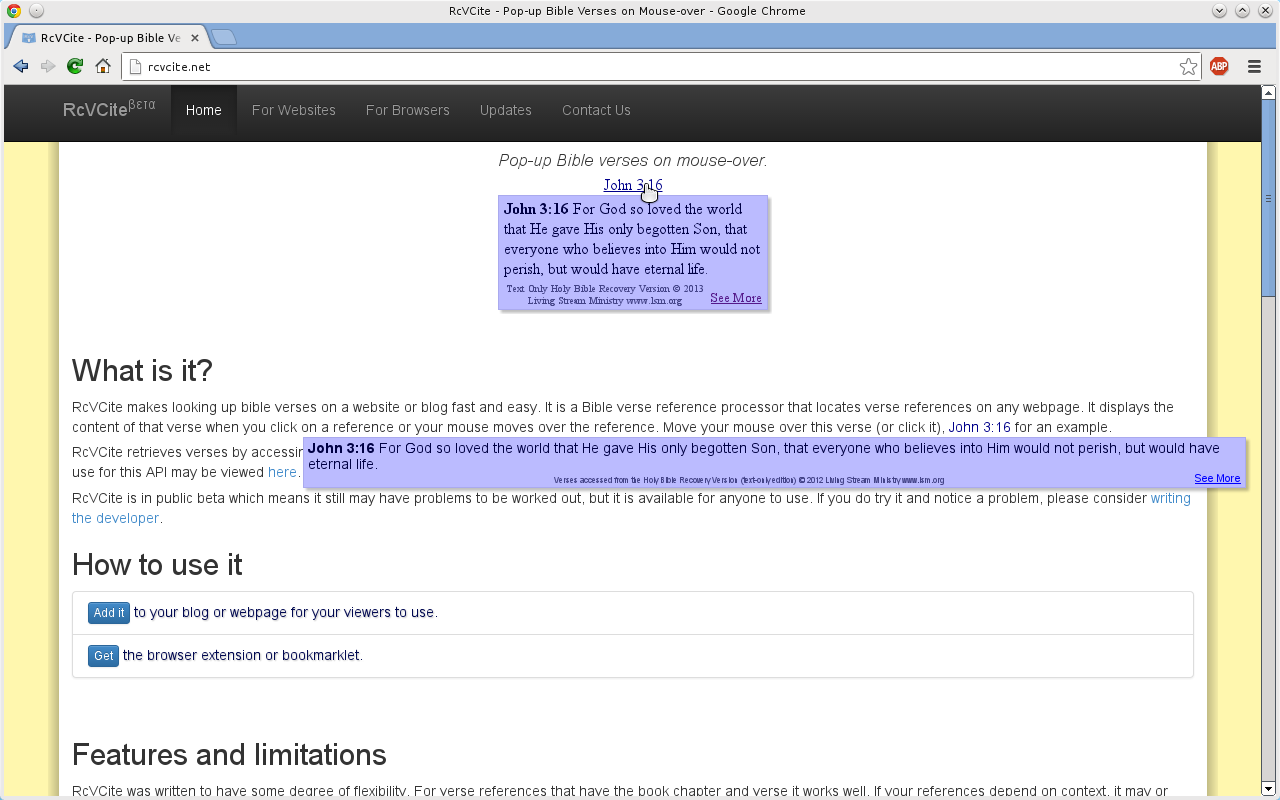
Task: Click window menu button in title bar
Action: pos(36,11)
